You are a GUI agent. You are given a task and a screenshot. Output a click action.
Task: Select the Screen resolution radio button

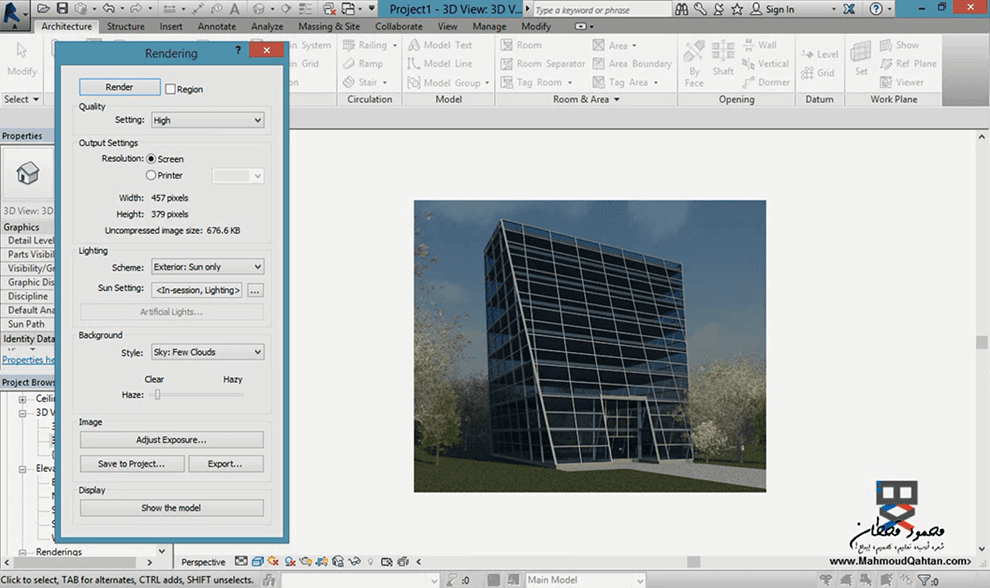152,158
